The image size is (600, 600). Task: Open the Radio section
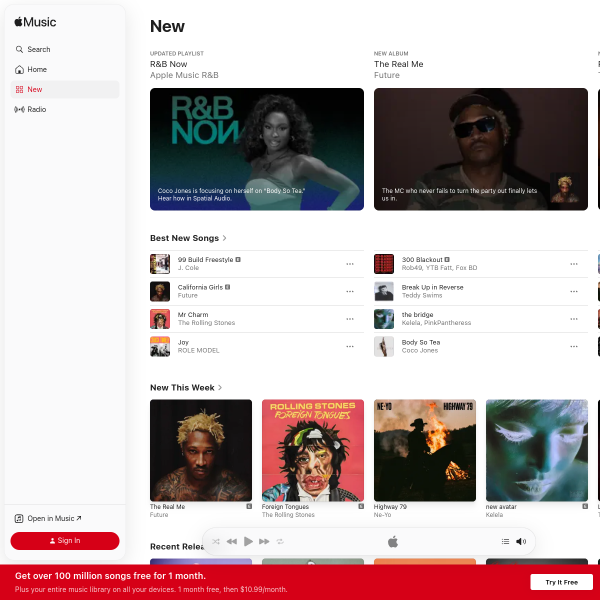[x=65, y=109]
